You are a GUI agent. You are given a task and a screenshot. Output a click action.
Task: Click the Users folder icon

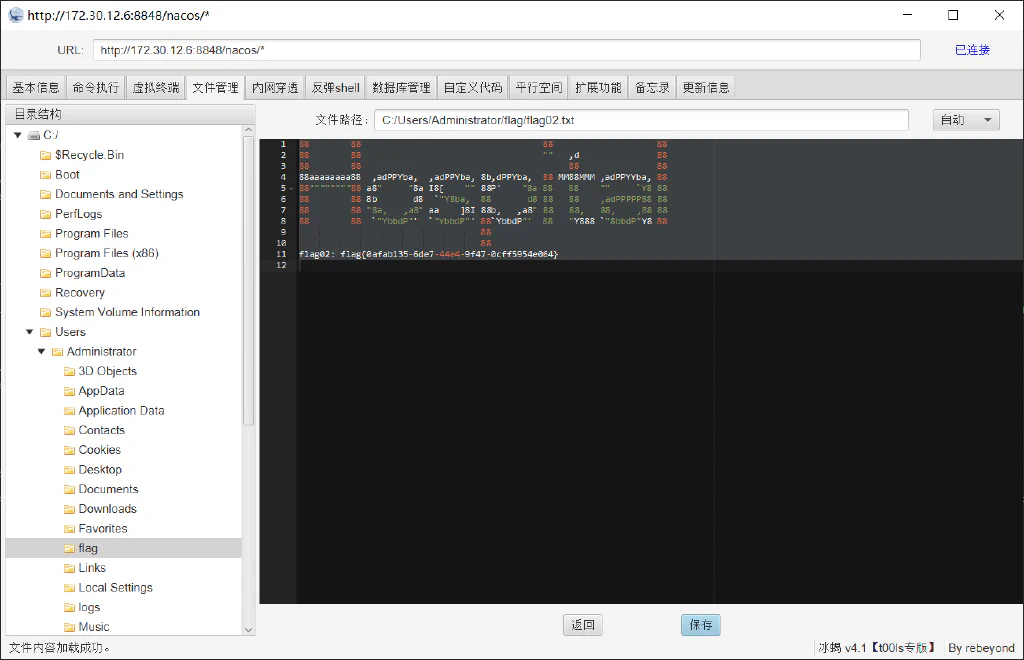pyautogui.click(x=45, y=332)
